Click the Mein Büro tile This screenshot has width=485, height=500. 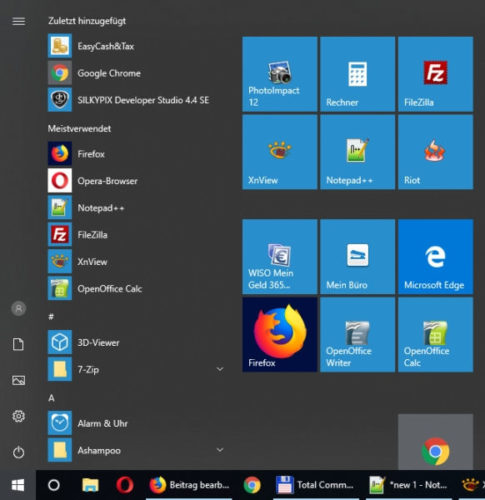(x=358, y=257)
